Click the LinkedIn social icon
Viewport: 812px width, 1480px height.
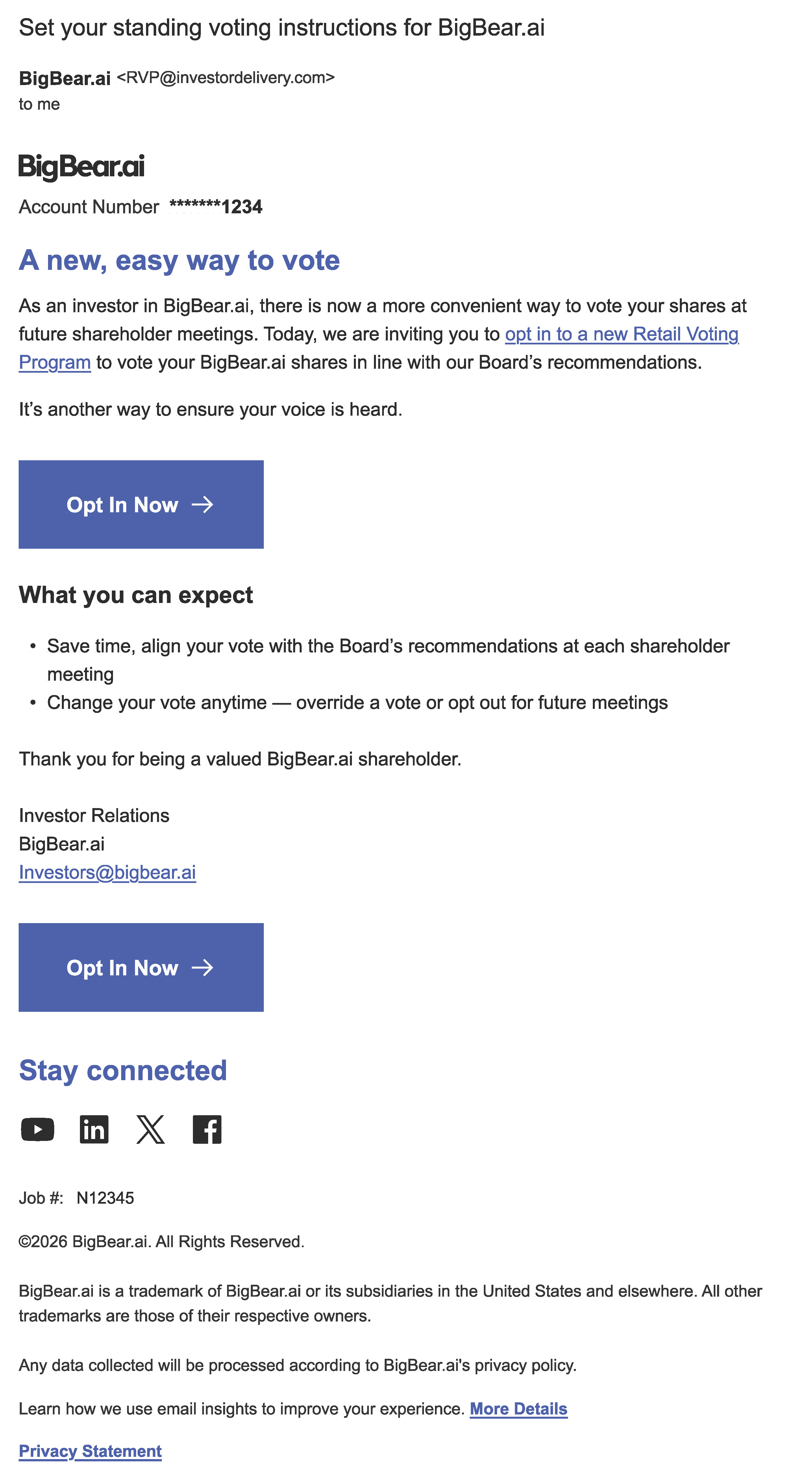tap(94, 1130)
